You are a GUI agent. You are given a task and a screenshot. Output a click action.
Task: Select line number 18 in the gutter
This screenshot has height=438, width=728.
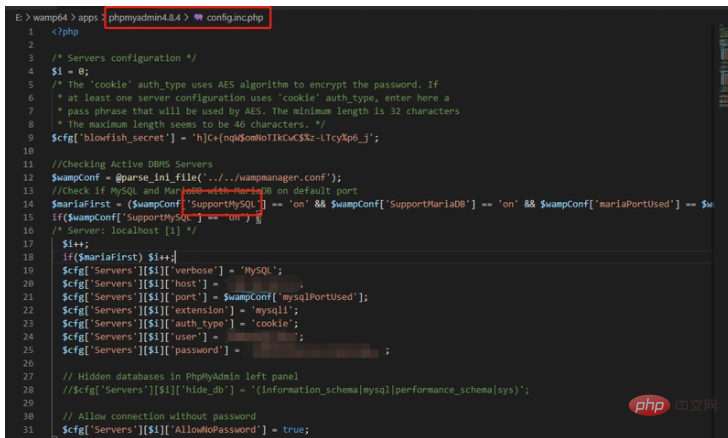tap(28, 257)
